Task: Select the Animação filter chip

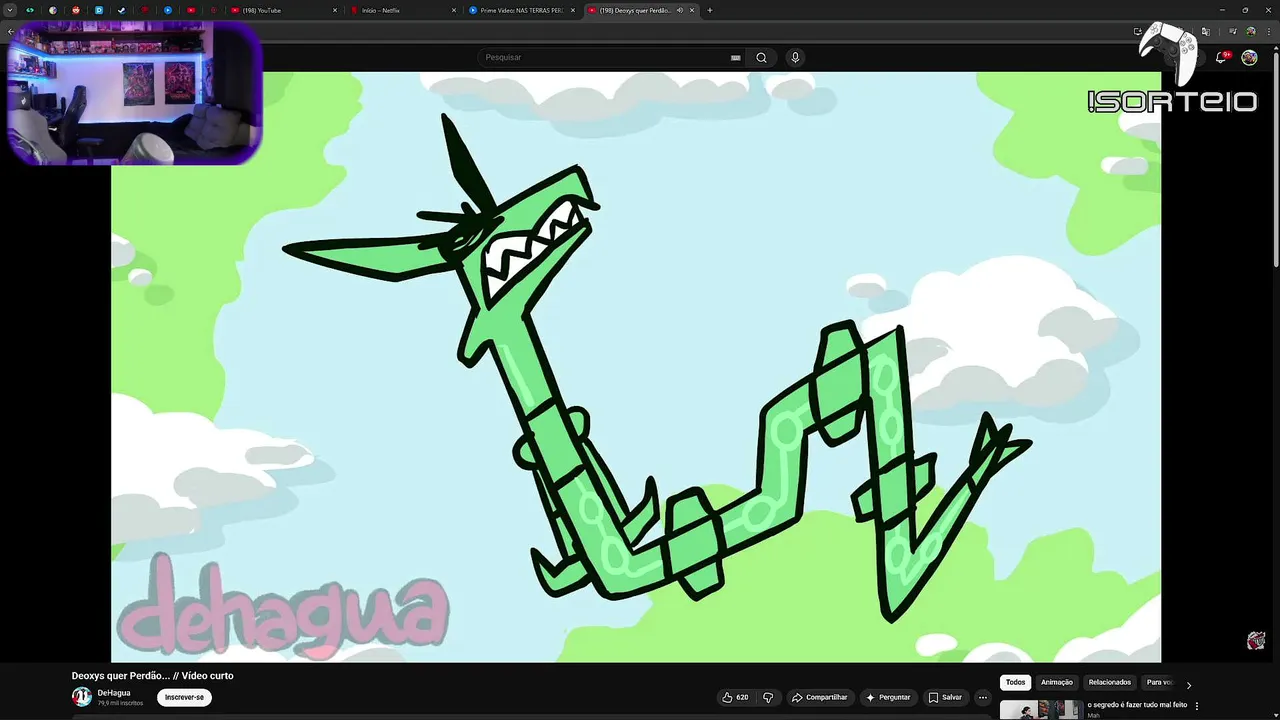Action: pyautogui.click(x=1057, y=682)
